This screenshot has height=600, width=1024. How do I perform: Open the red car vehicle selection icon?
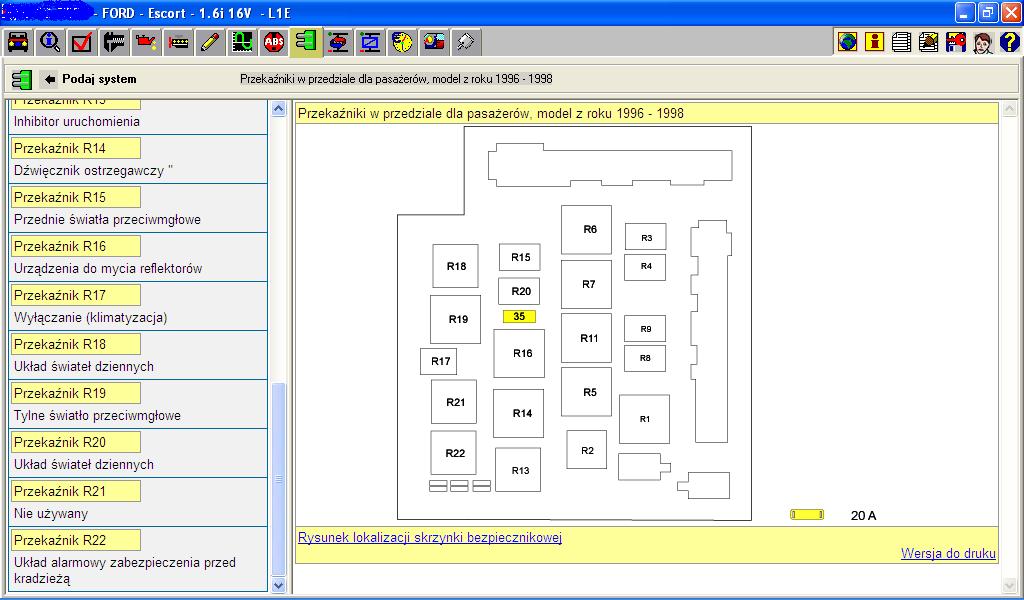[18, 42]
